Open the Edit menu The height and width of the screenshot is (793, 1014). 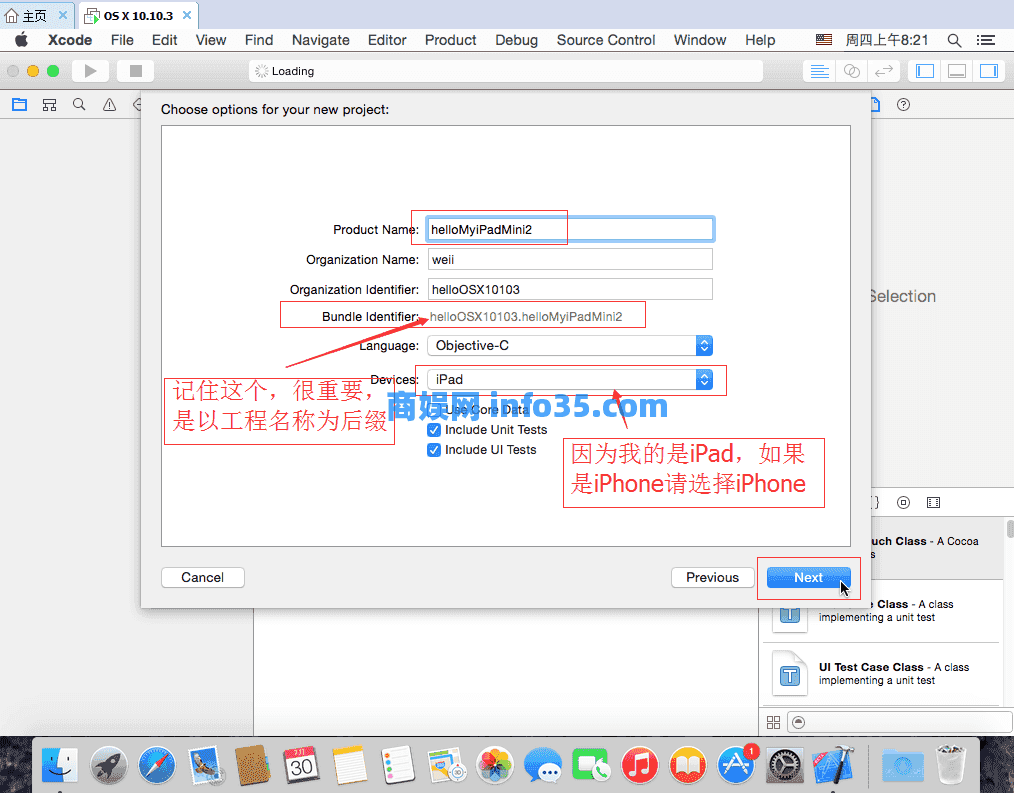click(164, 40)
